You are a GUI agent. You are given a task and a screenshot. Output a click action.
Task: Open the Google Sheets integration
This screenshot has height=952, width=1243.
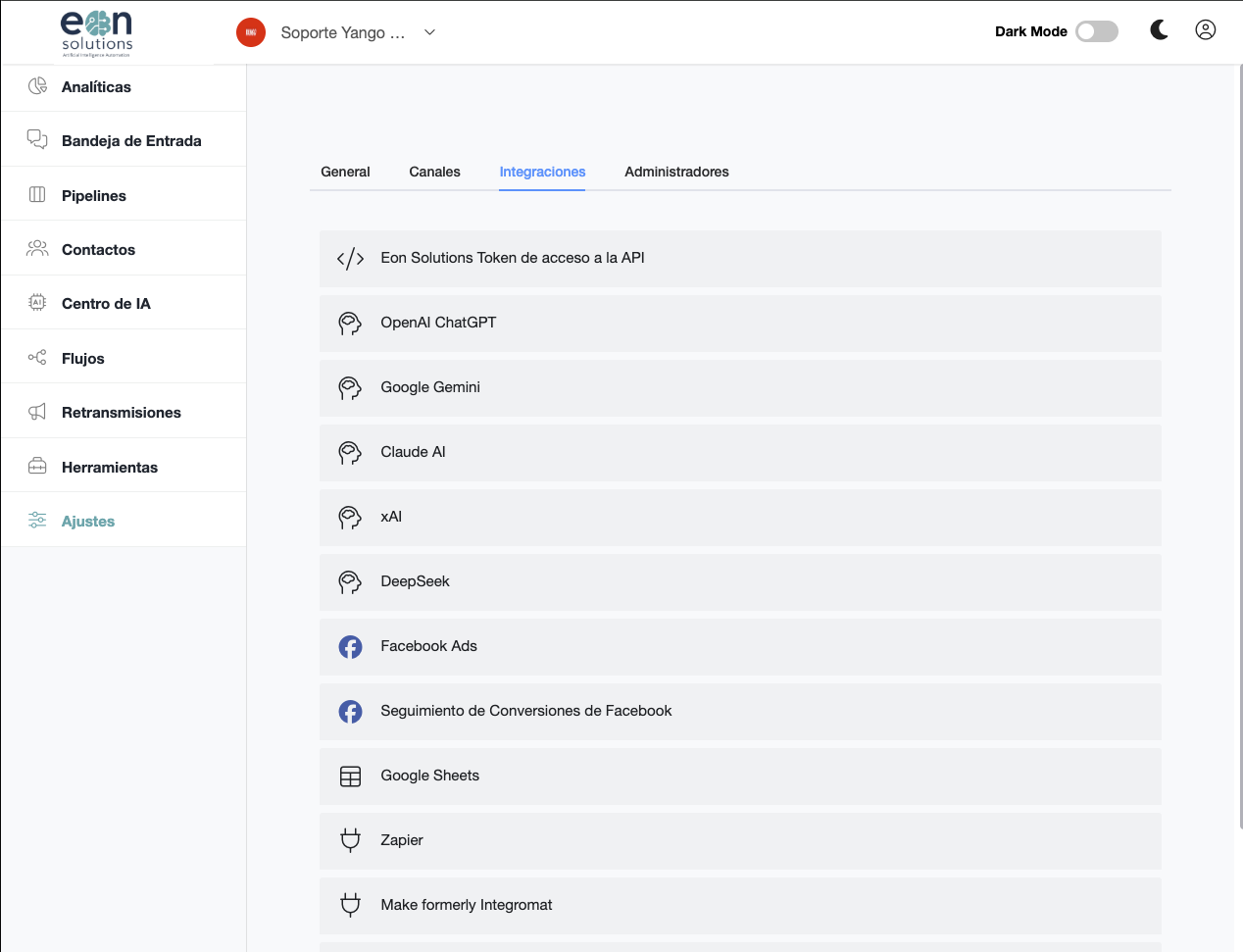point(740,777)
